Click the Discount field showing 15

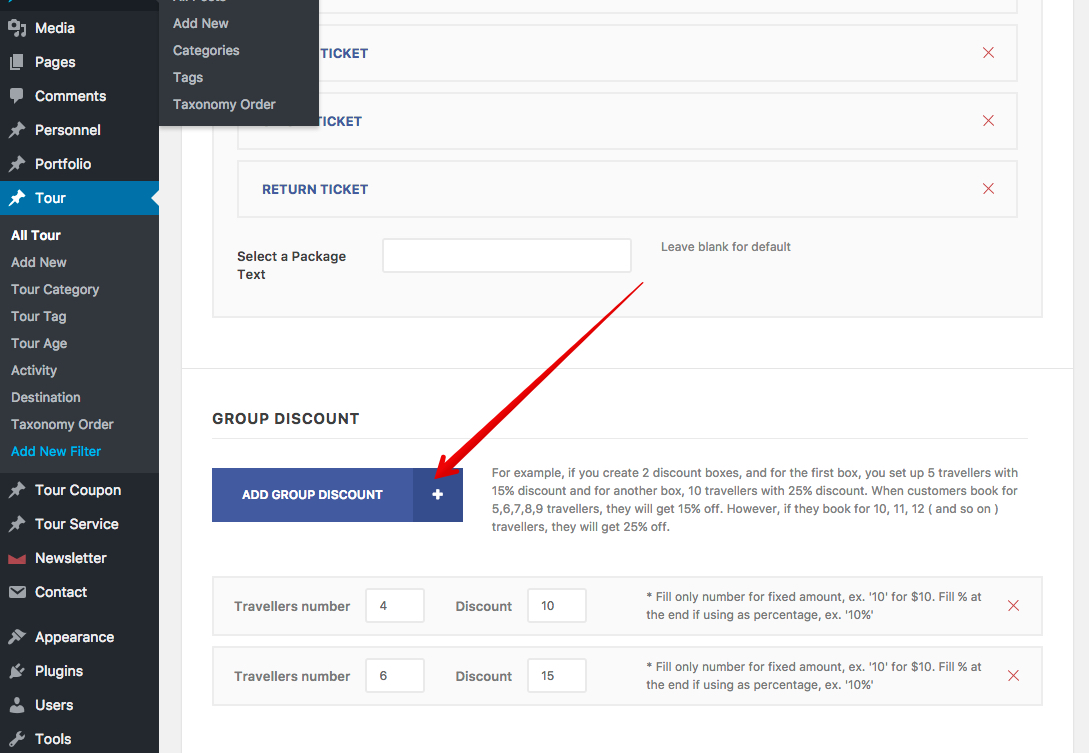click(556, 676)
